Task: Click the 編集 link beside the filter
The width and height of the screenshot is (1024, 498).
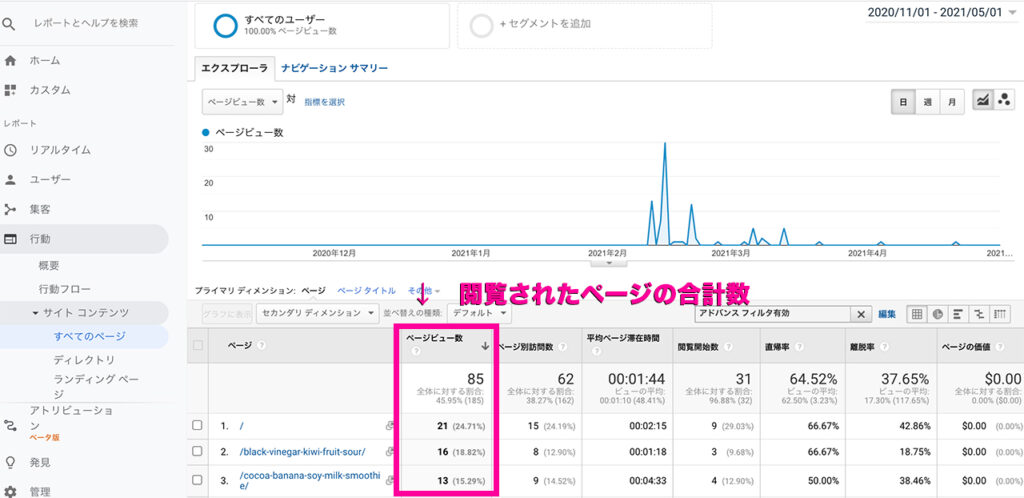Action: tap(887, 314)
